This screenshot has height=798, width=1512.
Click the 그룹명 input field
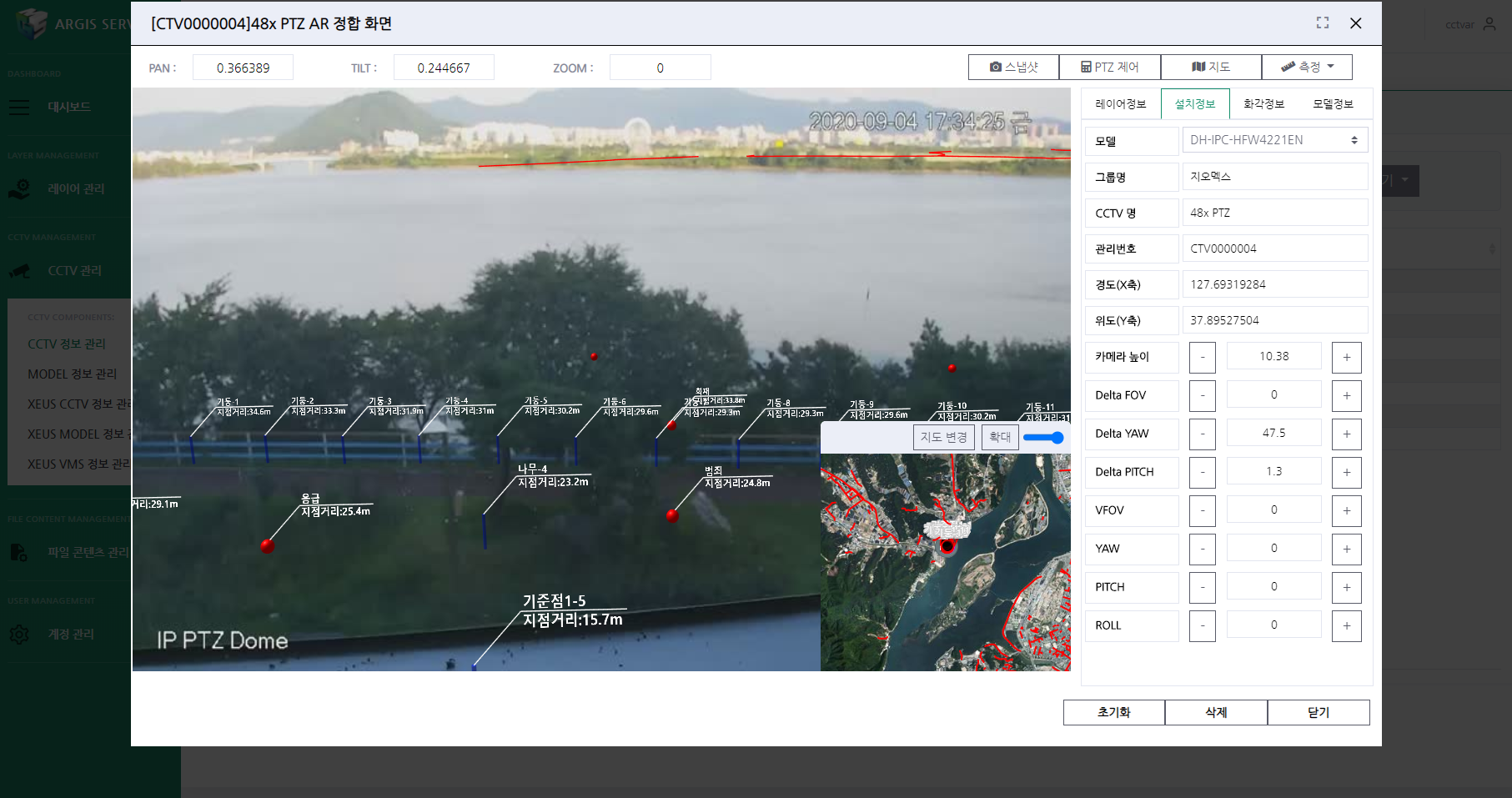1274,177
